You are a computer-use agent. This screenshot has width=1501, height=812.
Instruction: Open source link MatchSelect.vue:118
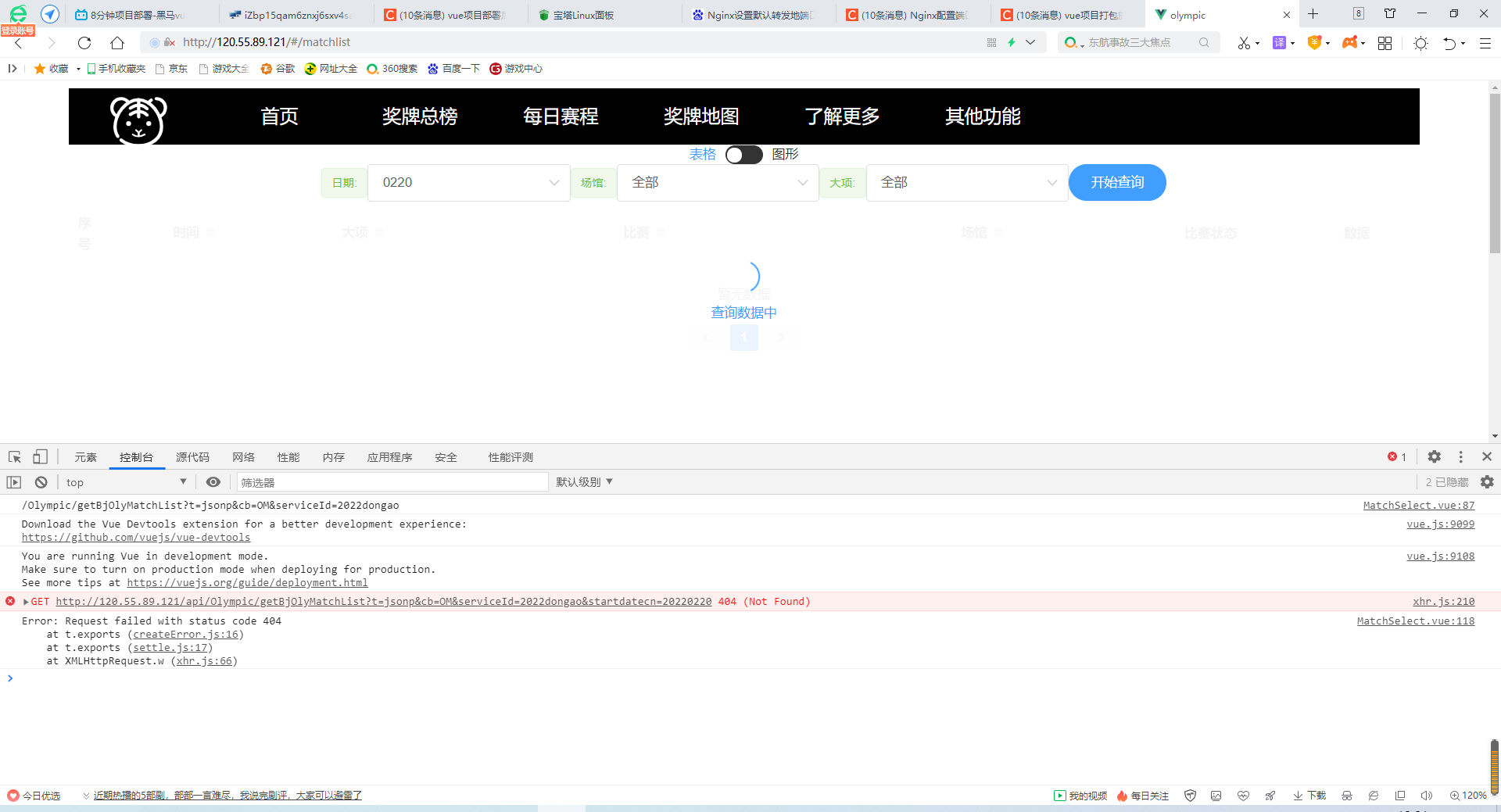coord(1416,621)
